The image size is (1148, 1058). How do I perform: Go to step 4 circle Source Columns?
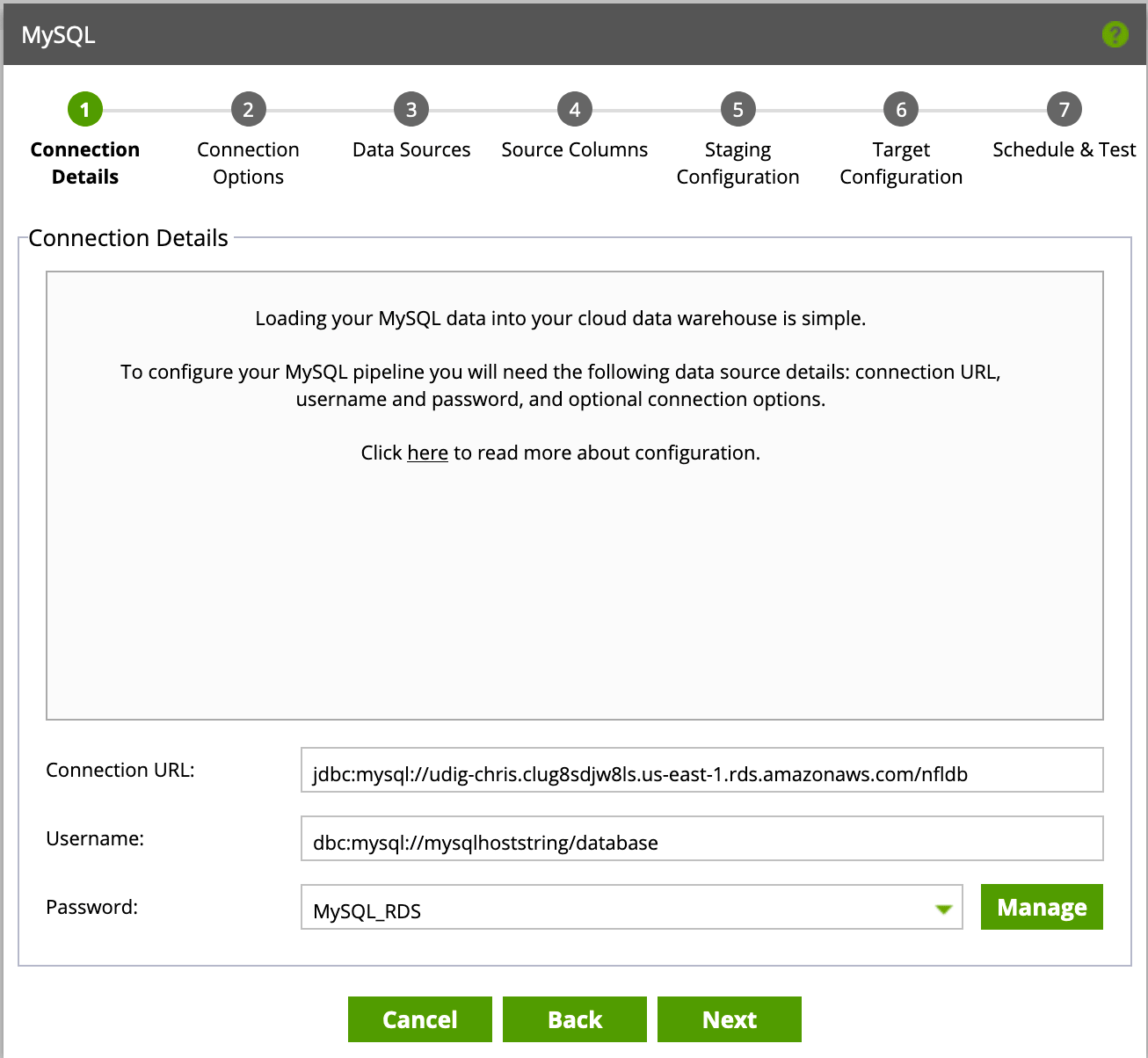point(575,110)
